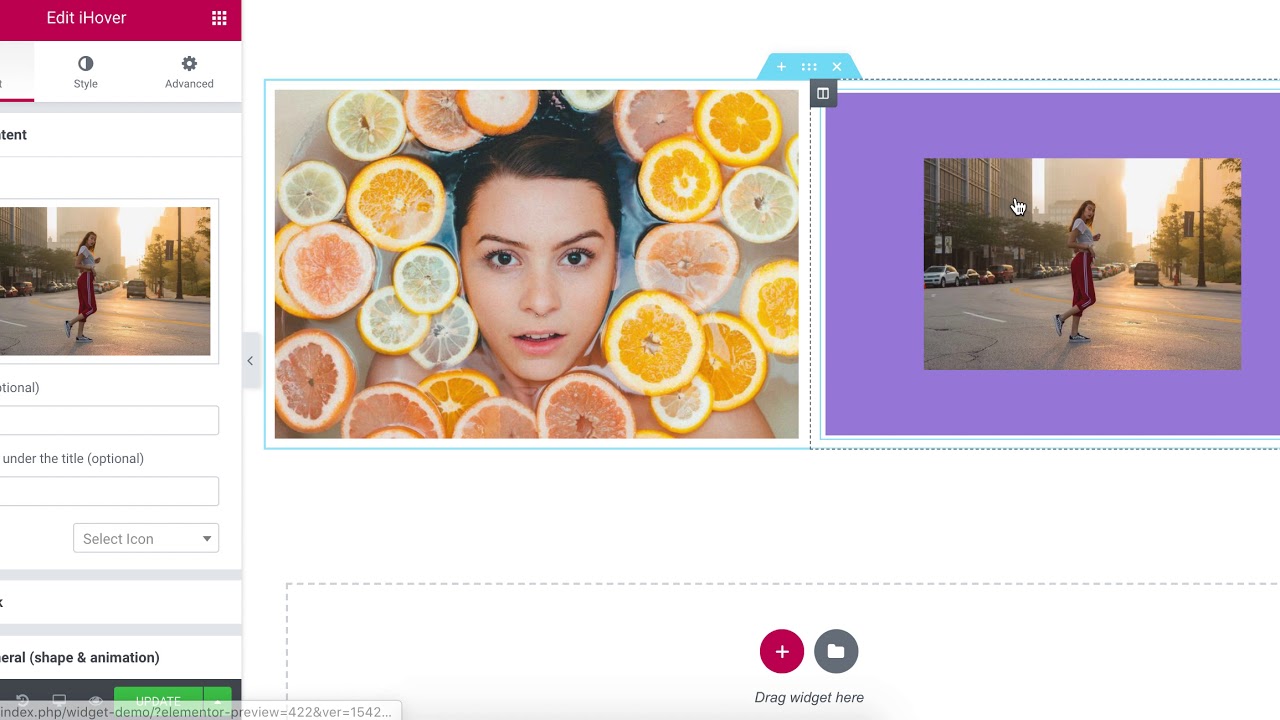Click the Style half-circle icon
This screenshot has width=1280, height=720.
(86, 63)
